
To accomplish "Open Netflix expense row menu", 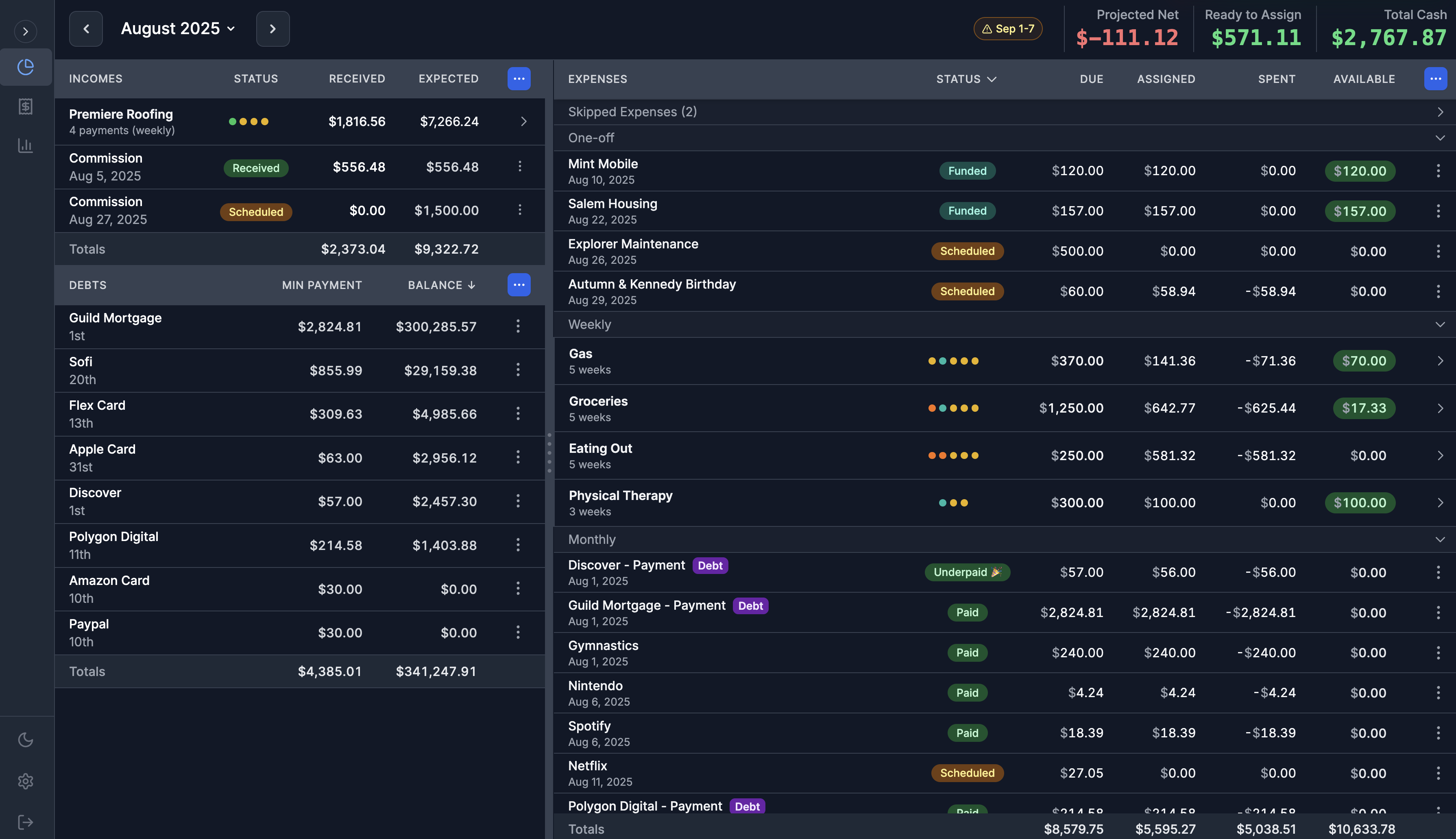I will point(1438,773).
